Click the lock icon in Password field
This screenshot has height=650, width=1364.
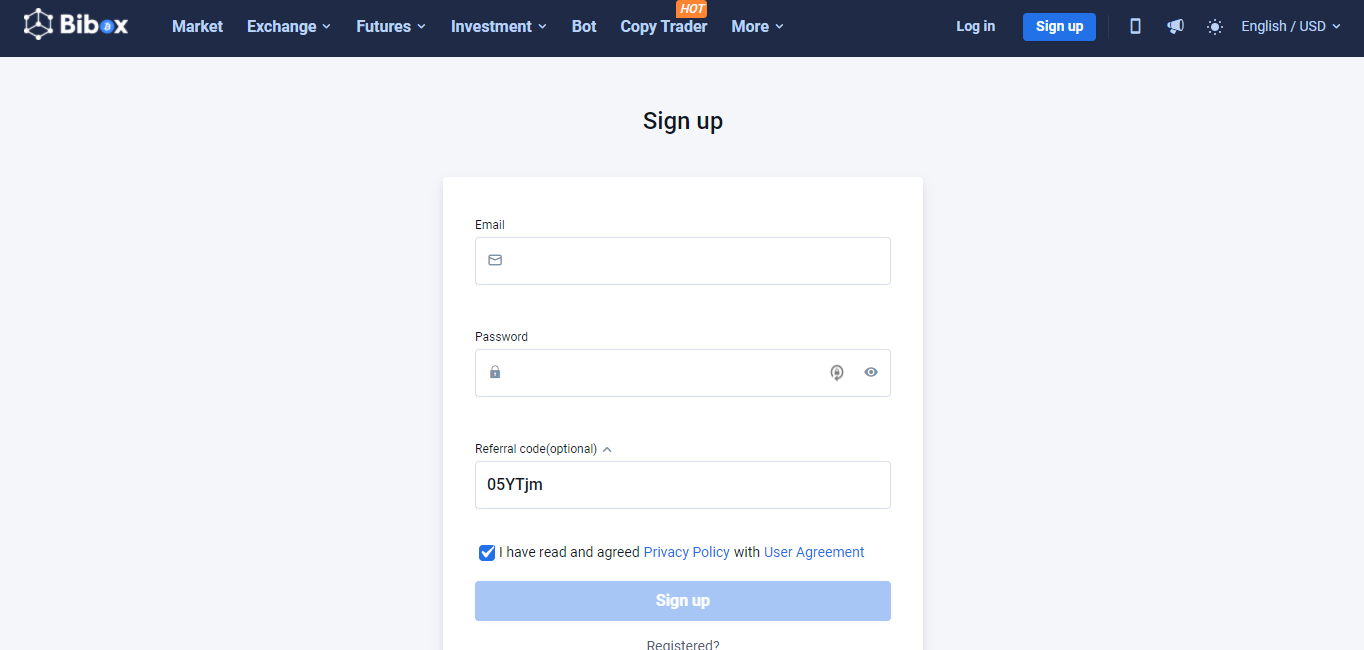[x=495, y=372]
